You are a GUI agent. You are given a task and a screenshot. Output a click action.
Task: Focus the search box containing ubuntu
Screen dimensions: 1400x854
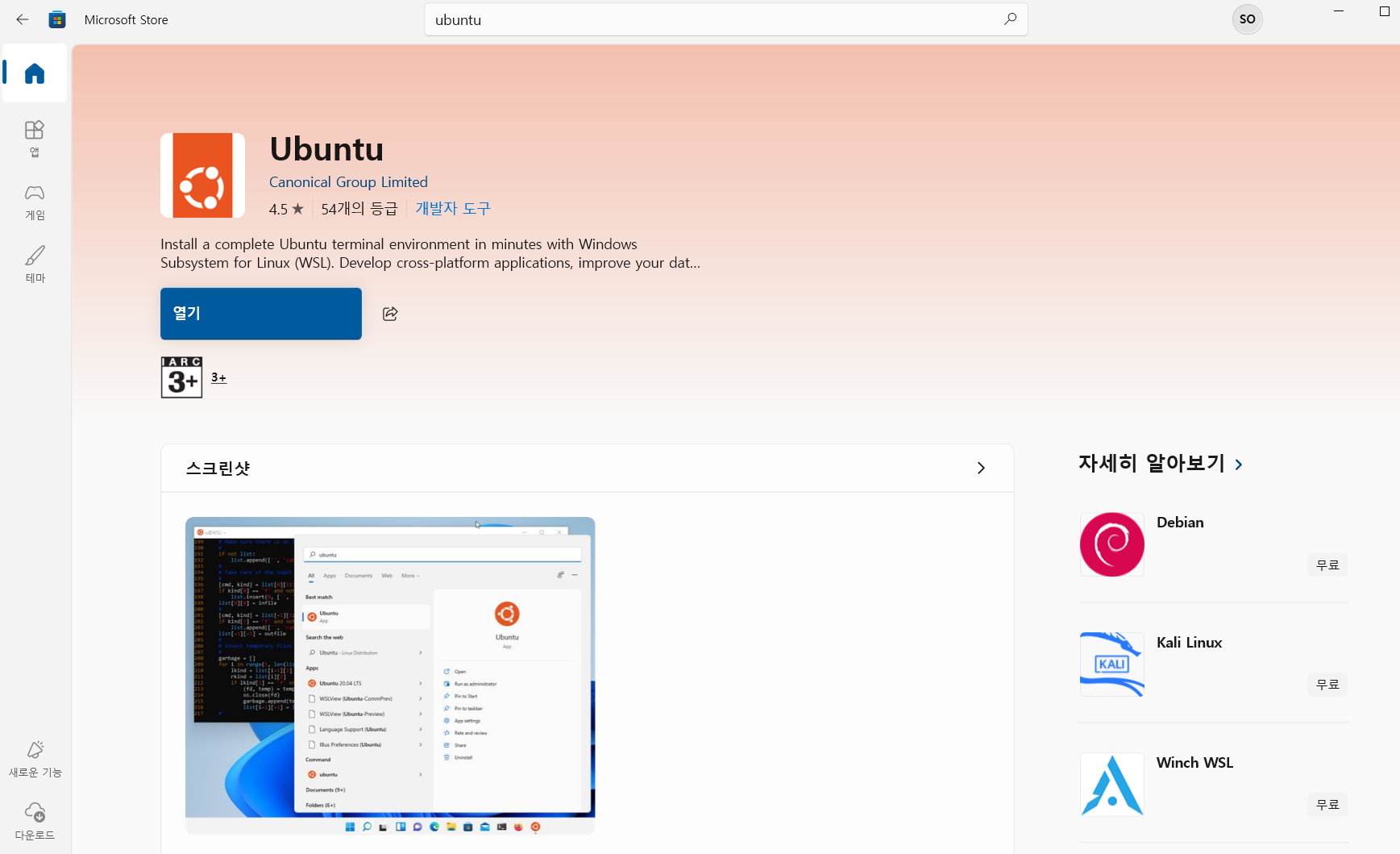coord(725,19)
